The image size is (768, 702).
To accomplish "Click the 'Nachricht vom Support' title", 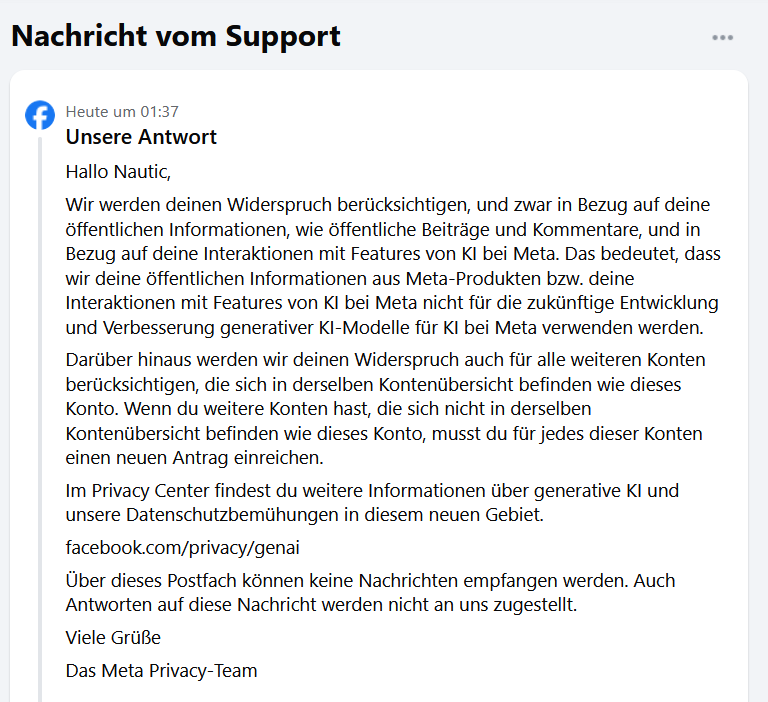I will (175, 36).
